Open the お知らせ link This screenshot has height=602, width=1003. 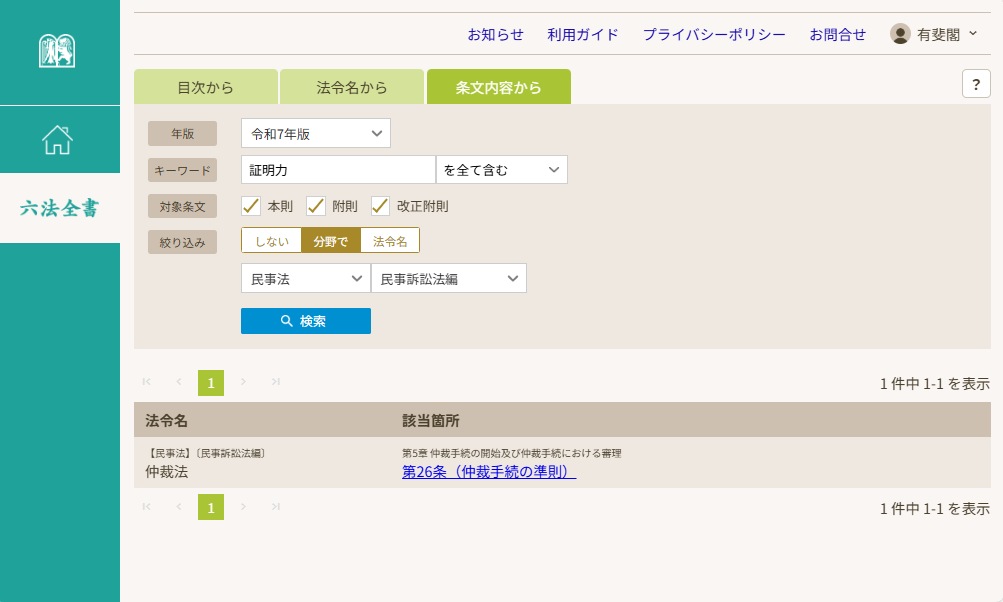[x=495, y=35]
